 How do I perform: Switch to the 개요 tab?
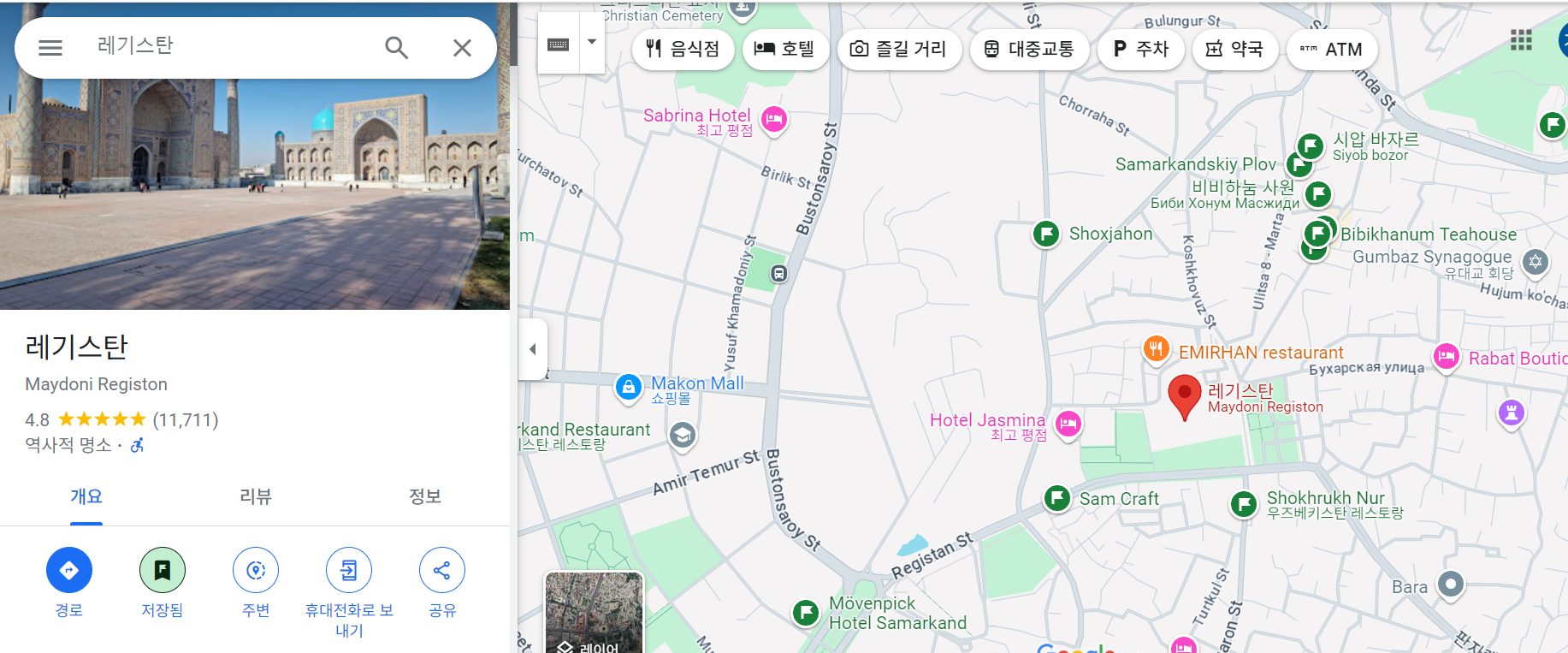tap(86, 496)
